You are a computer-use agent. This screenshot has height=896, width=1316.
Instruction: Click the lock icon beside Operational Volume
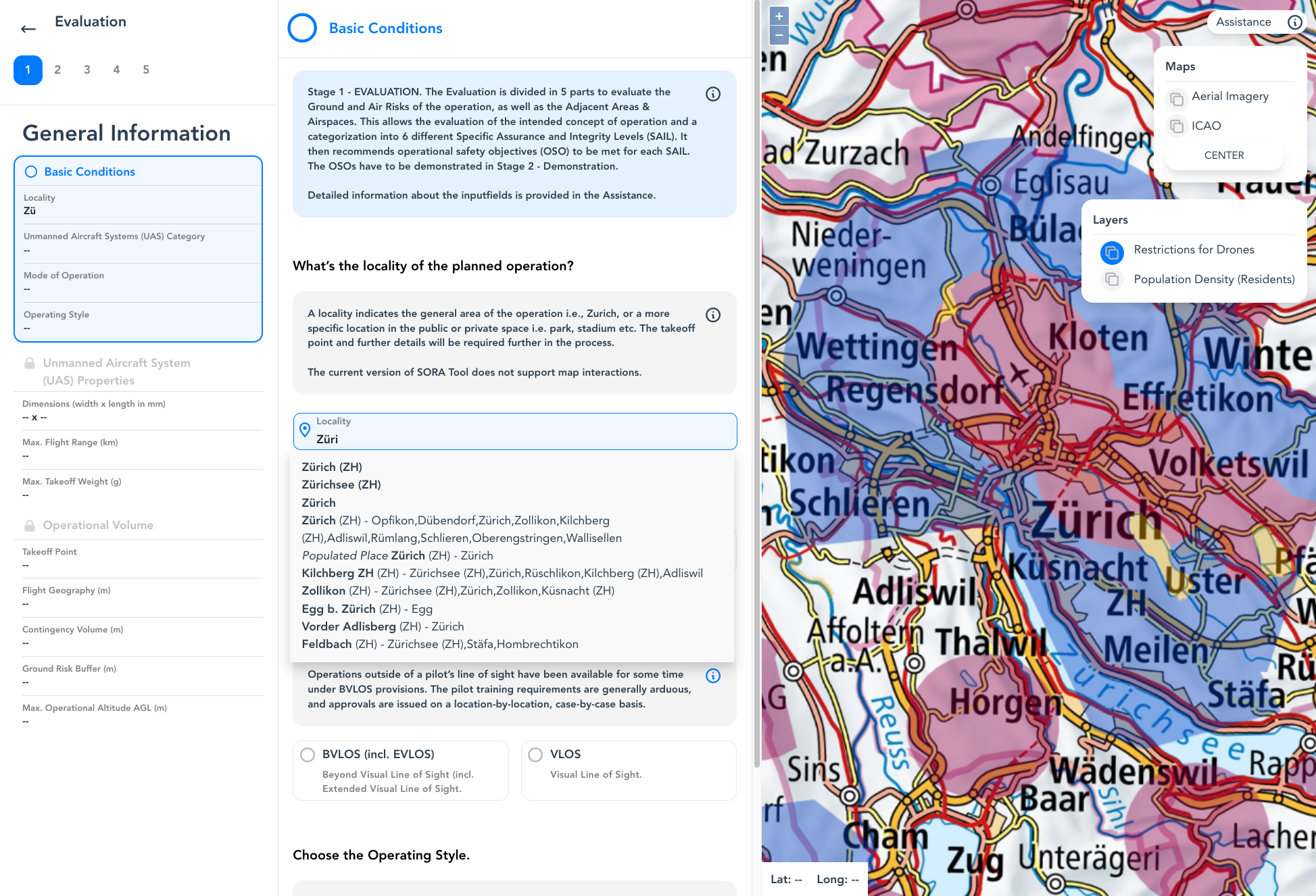(x=30, y=526)
